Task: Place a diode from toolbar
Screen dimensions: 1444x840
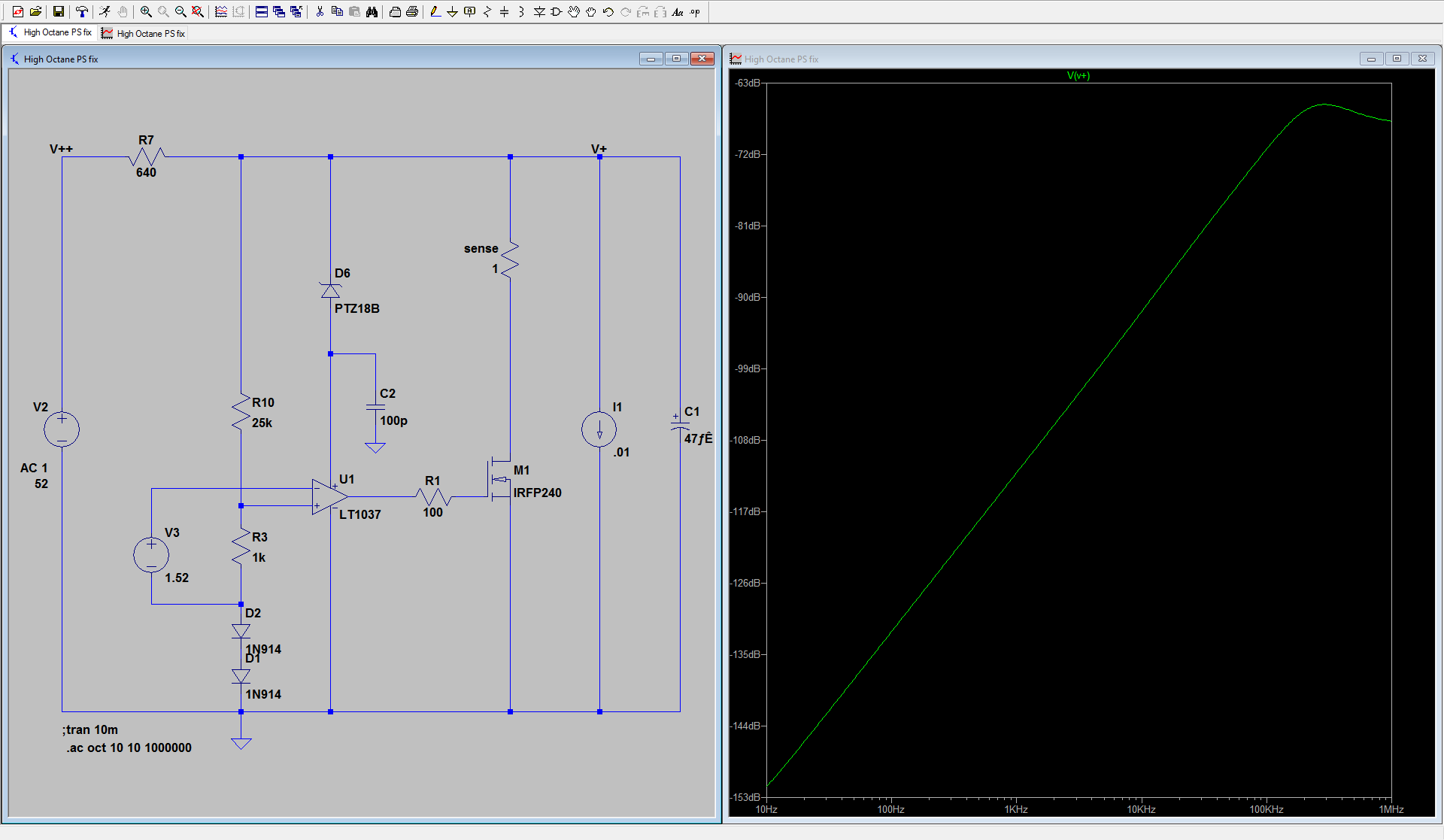Action: [539, 11]
